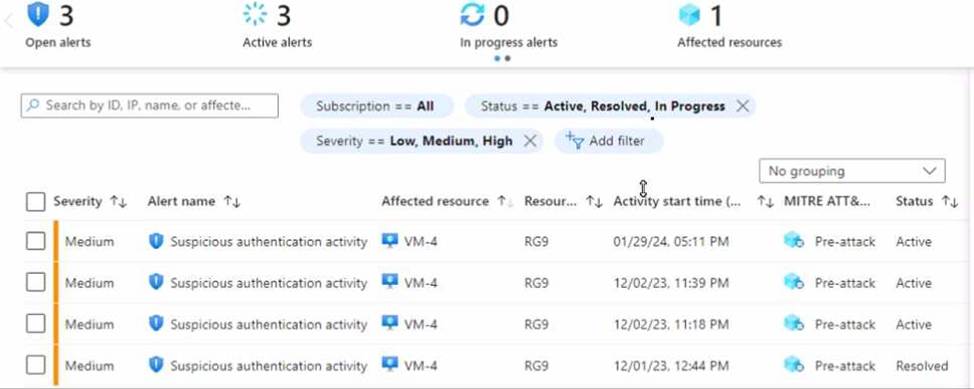
Task: Click the Pre-attack MITRE icon in the second row
Action: tap(794, 282)
